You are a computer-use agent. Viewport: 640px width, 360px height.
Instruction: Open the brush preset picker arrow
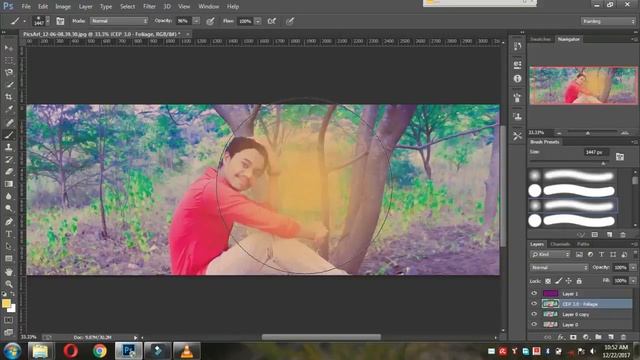(x=48, y=21)
